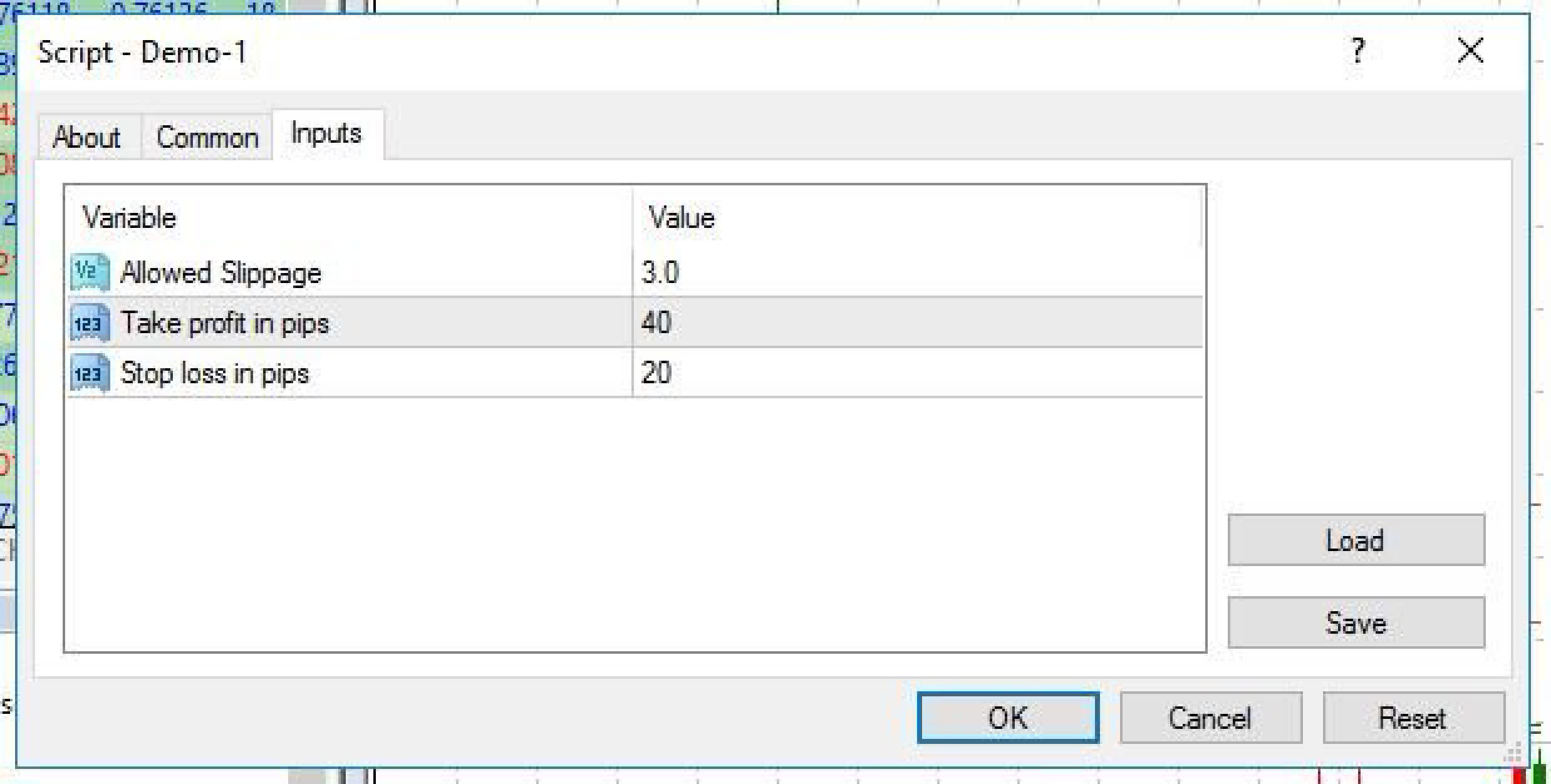Click the Take profit integer icon

[x=90, y=323]
